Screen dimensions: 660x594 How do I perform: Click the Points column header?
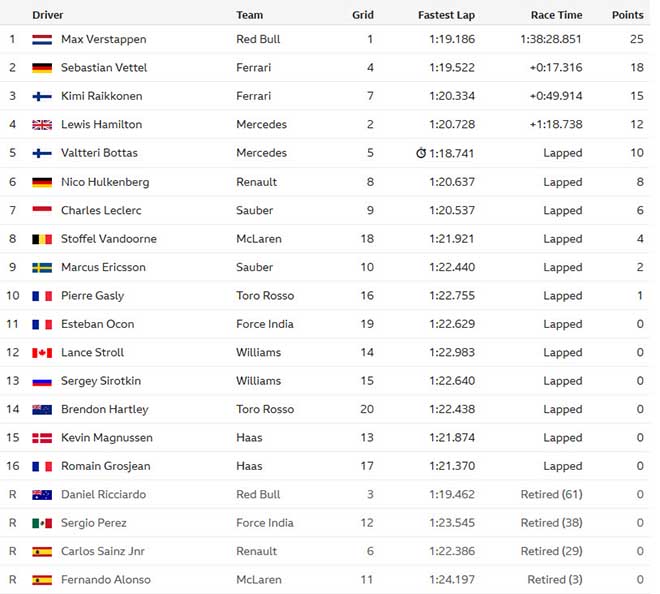(627, 15)
